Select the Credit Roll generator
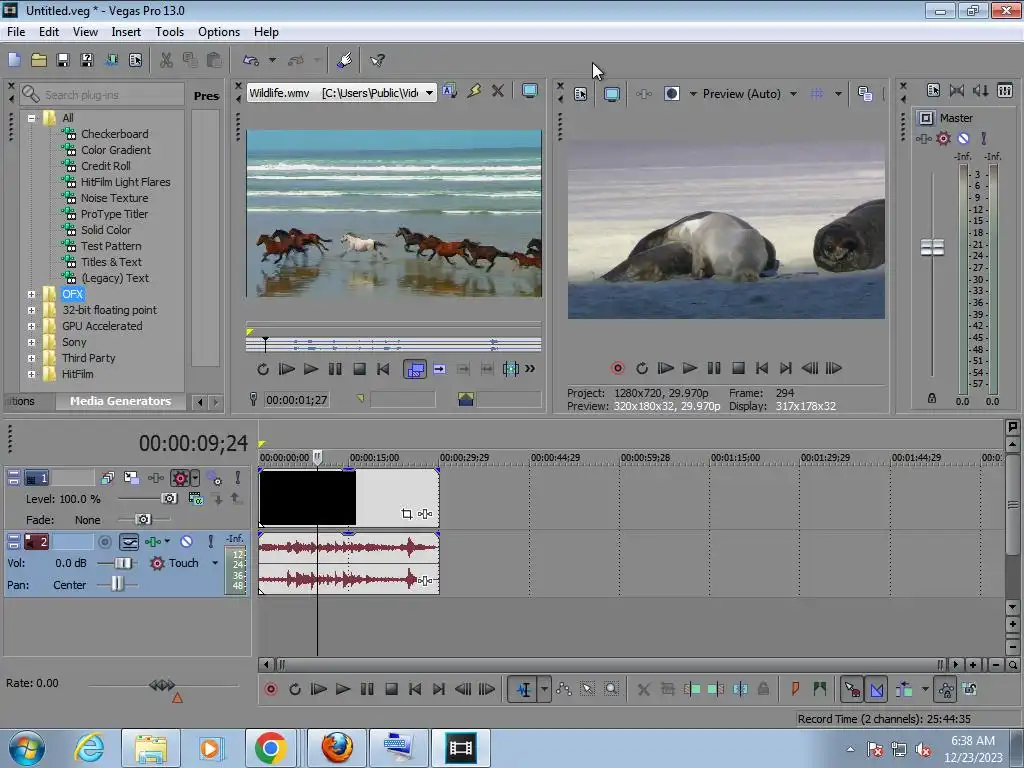Screen dimensions: 1024x768 105,166
